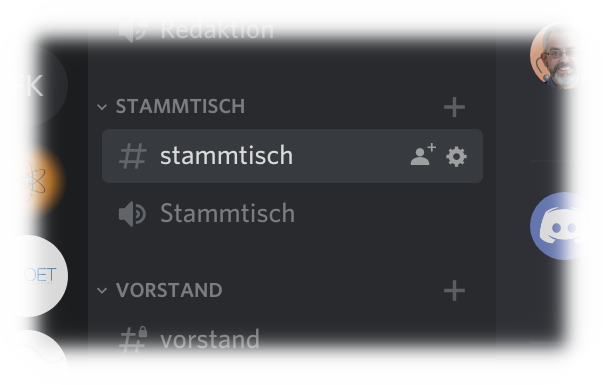Click the hash icon of the stammtisch channel
Image resolution: width=603 pixels, height=385 pixels.
pos(133,156)
